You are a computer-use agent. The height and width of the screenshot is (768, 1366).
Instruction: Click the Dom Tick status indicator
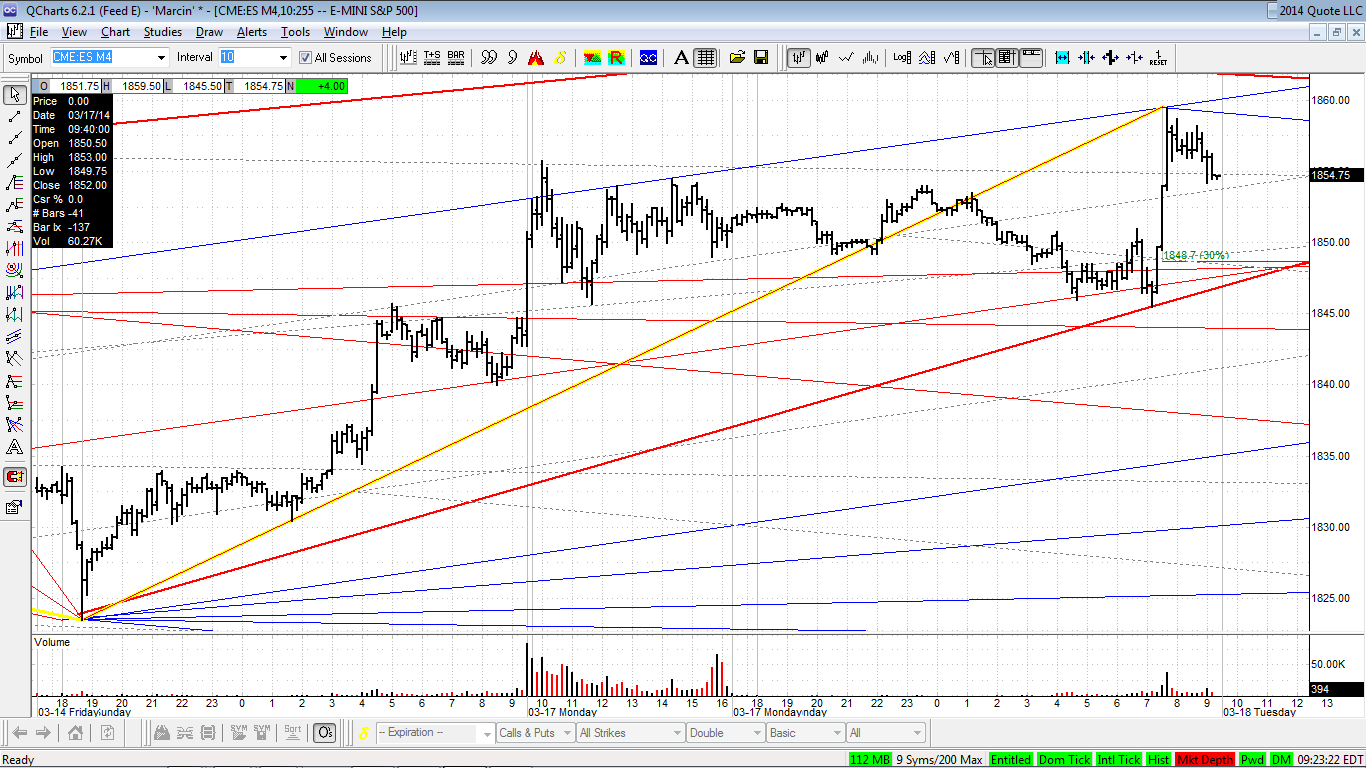coord(1065,760)
